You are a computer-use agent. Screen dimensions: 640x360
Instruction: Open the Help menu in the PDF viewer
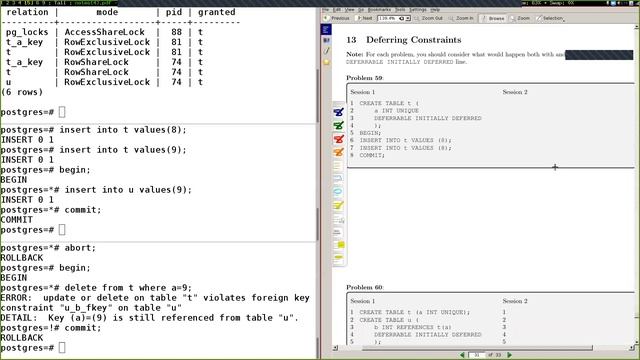tap(435, 9)
